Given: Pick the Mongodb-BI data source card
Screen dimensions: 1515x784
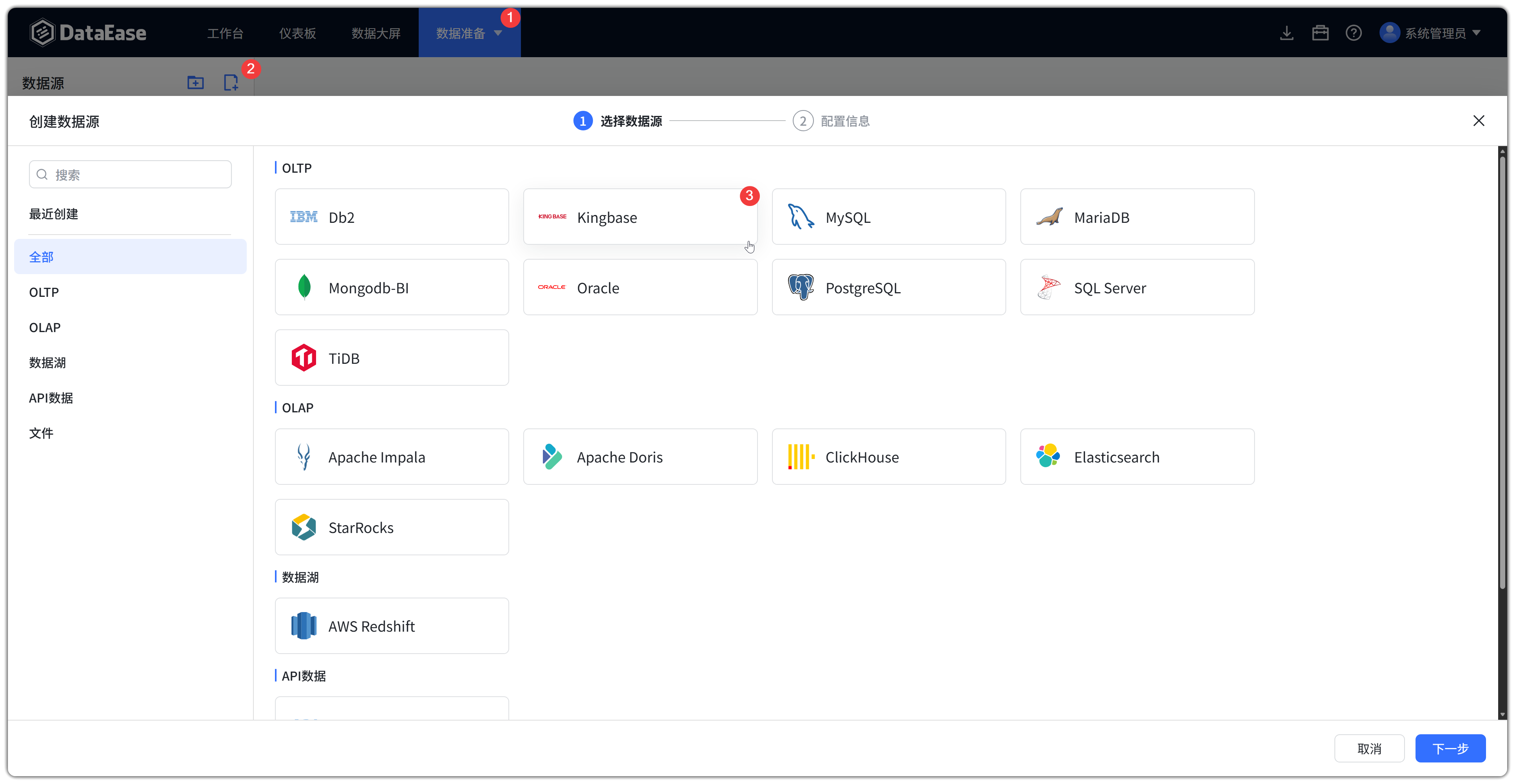Looking at the screenshot, I should pos(392,287).
